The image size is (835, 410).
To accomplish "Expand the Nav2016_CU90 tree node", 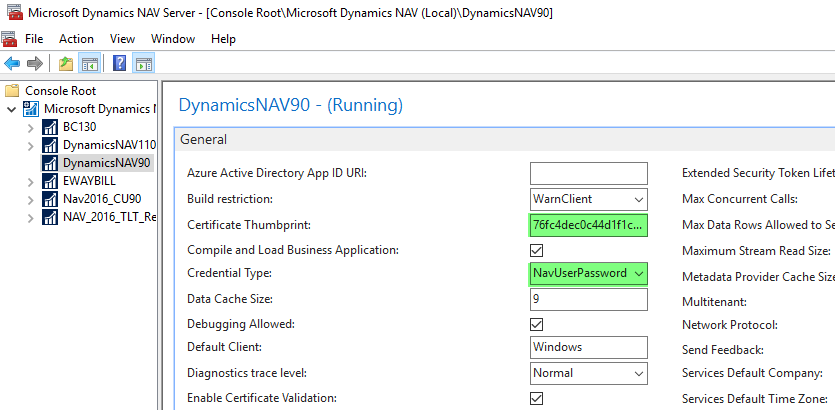I will 30,200.
